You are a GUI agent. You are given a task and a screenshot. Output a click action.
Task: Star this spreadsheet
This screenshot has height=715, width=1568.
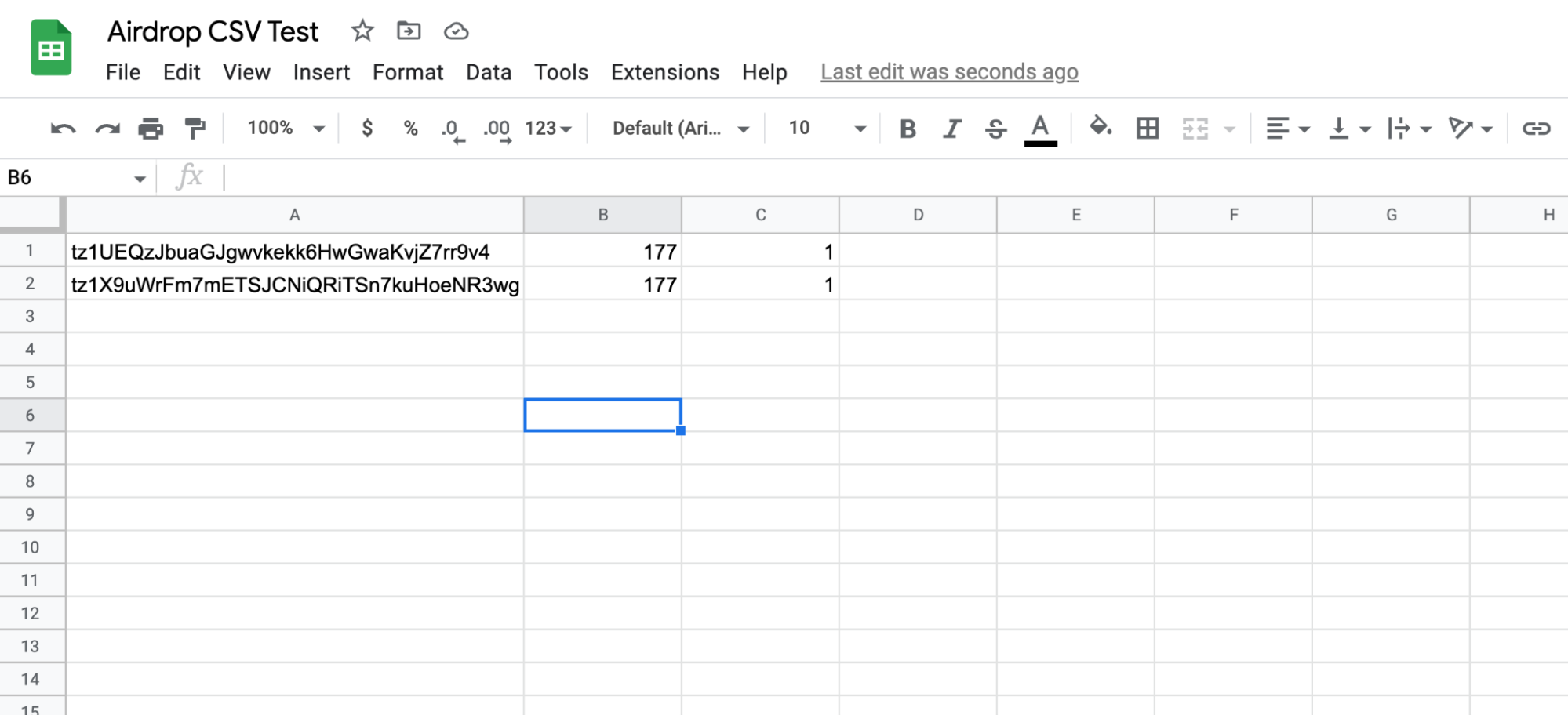coord(362,31)
